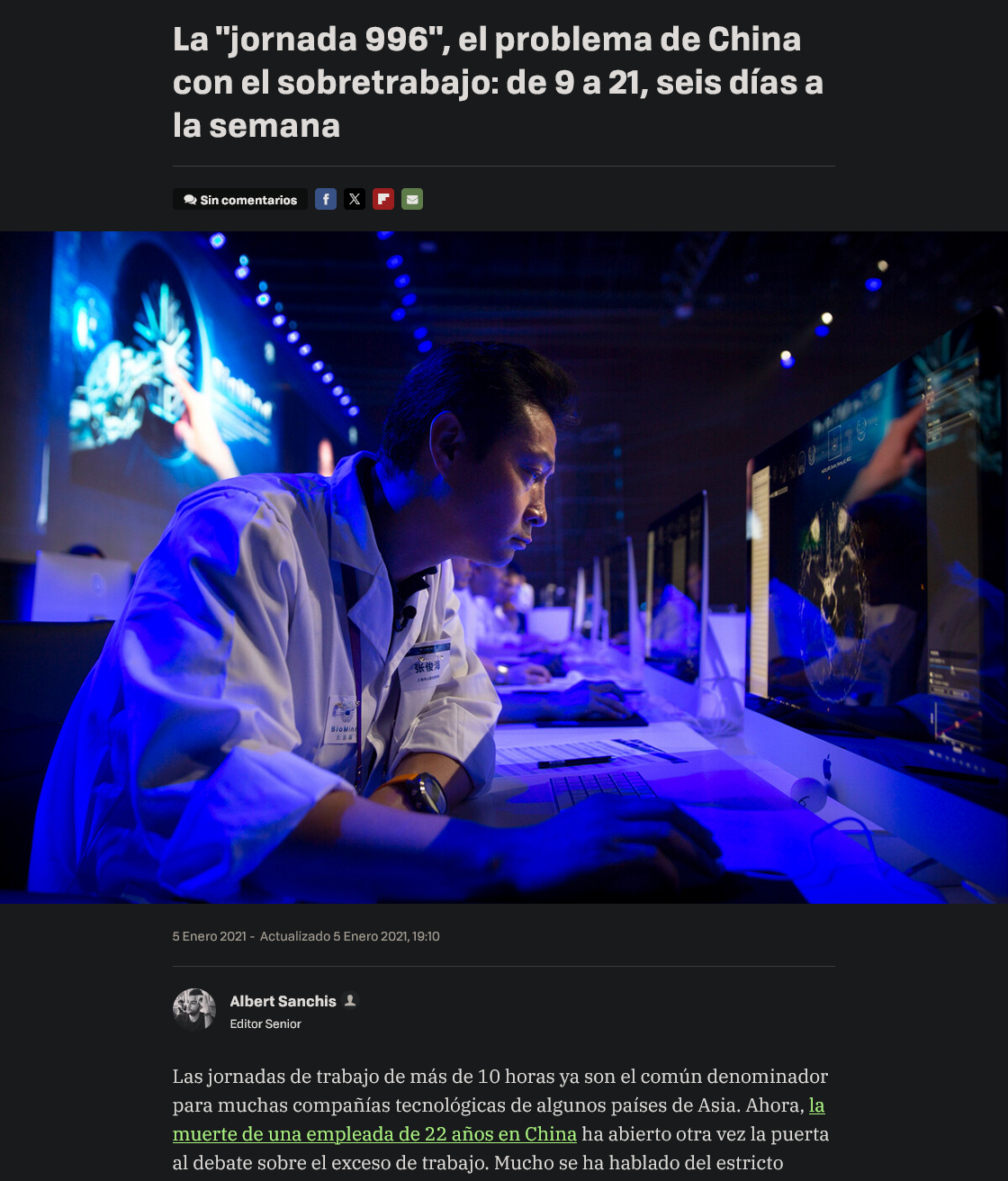Screen dimensions: 1008x1181
Task: Click the 'Actualizado 5 Enero 2021, 19:10' timestamp
Action: tap(350, 936)
